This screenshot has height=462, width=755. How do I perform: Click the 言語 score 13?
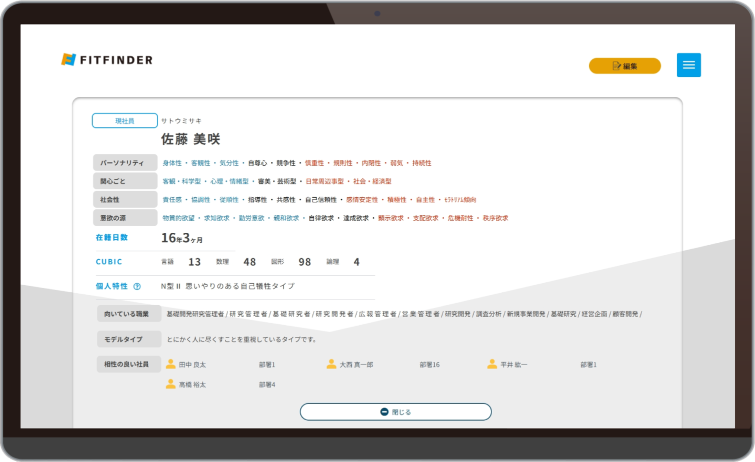(194, 262)
